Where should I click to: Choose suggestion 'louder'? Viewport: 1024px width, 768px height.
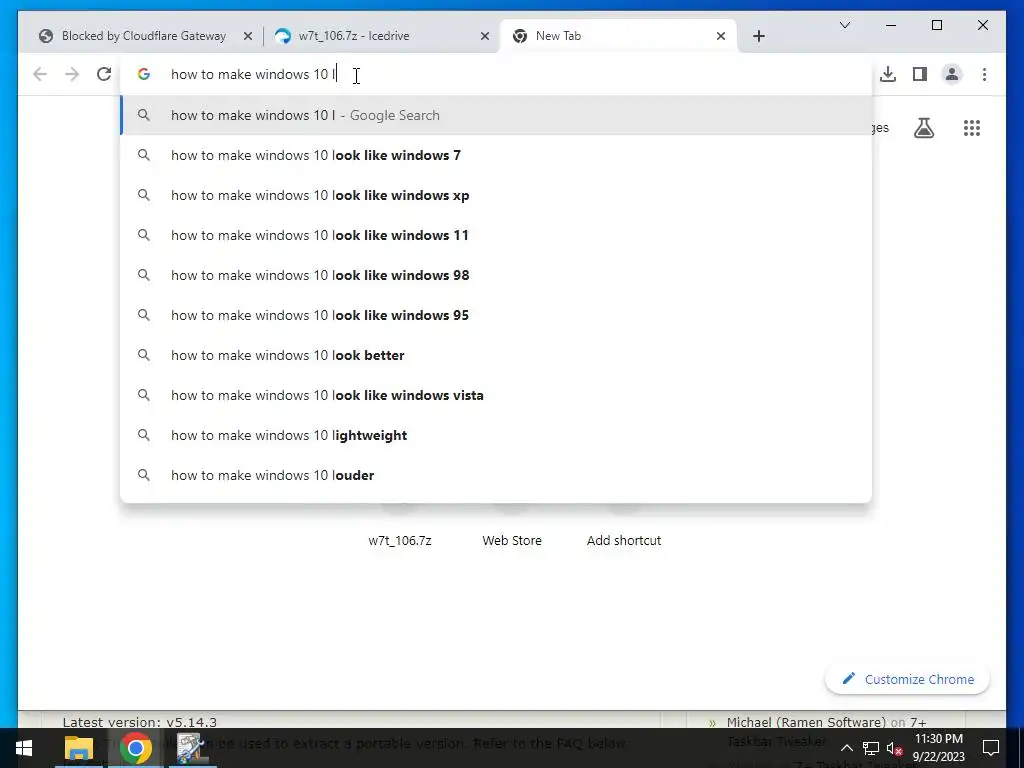(496, 475)
